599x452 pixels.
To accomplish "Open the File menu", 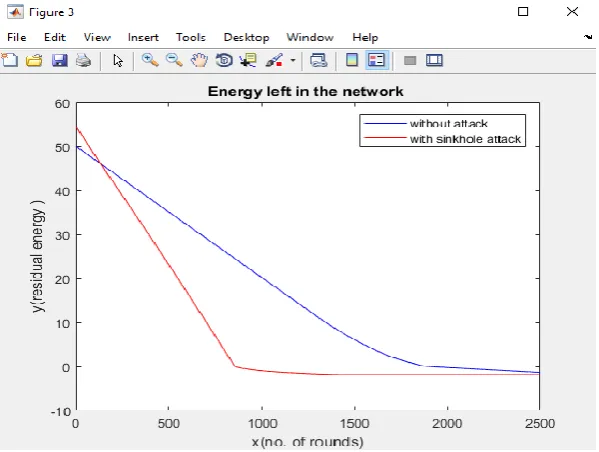I will coord(17,37).
